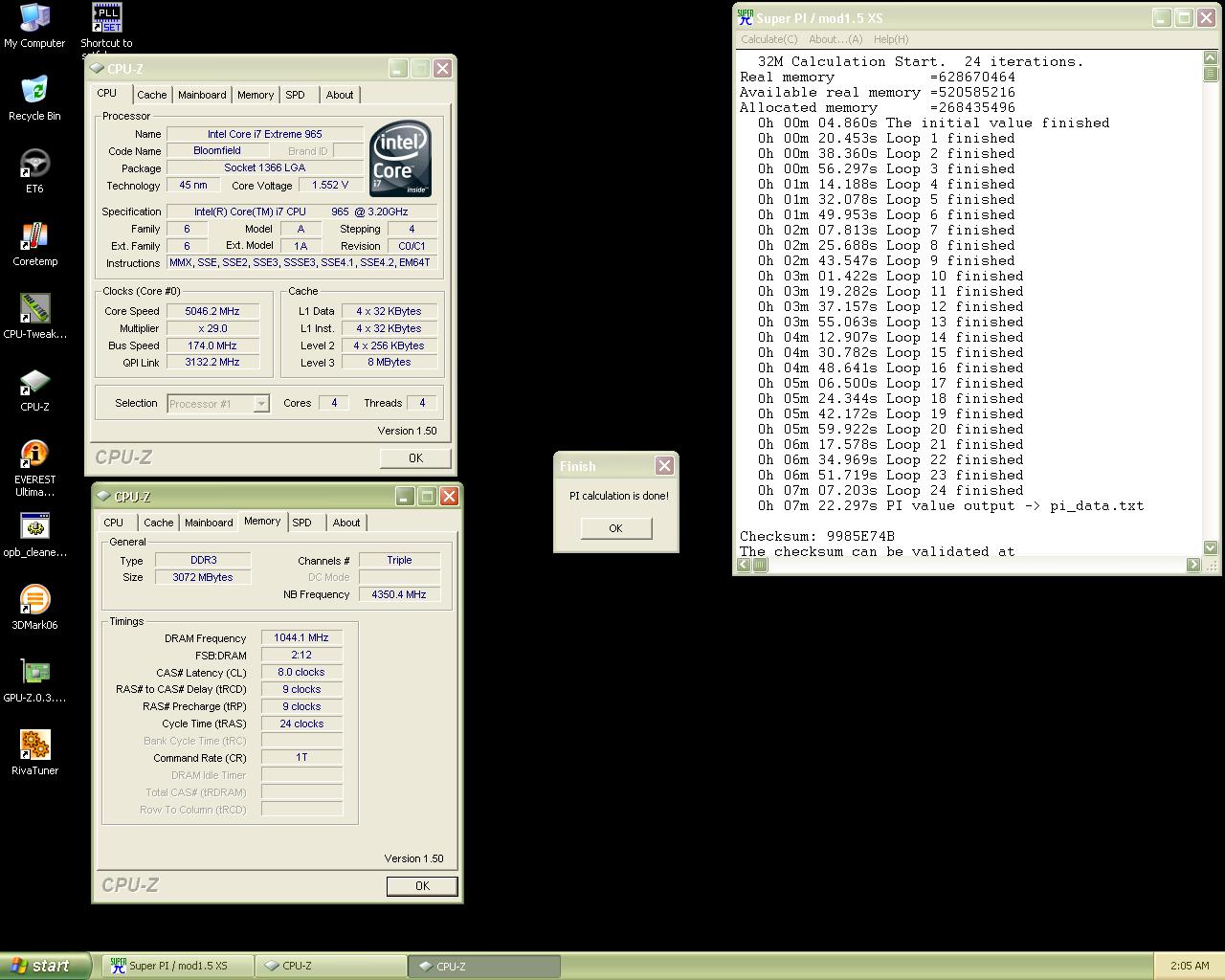Select SPD tab in upper CPU-Z
This screenshot has width=1225, height=980.
(296, 95)
